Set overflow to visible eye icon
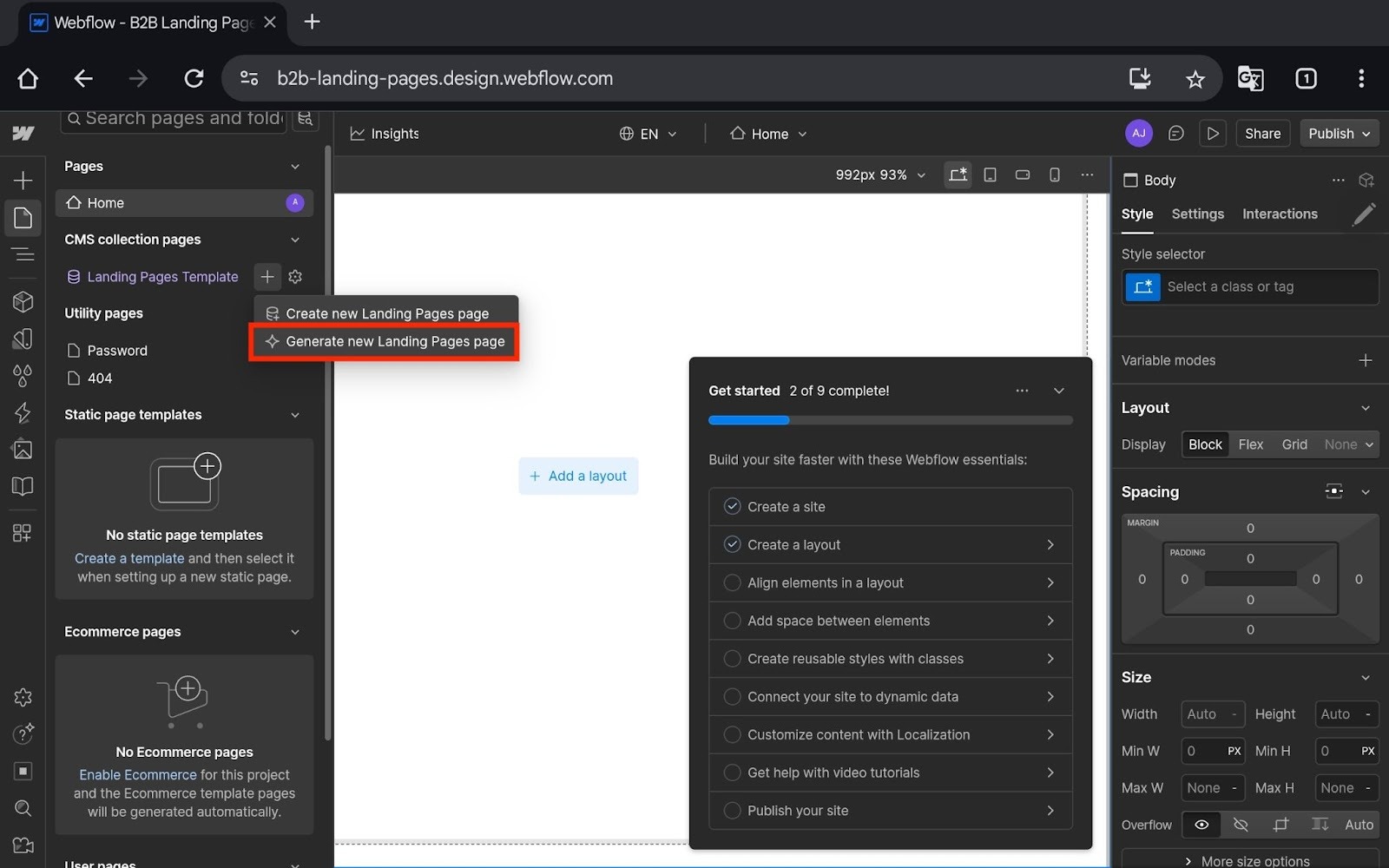Image resolution: width=1389 pixels, height=868 pixels. pyautogui.click(x=1201, y=825)
